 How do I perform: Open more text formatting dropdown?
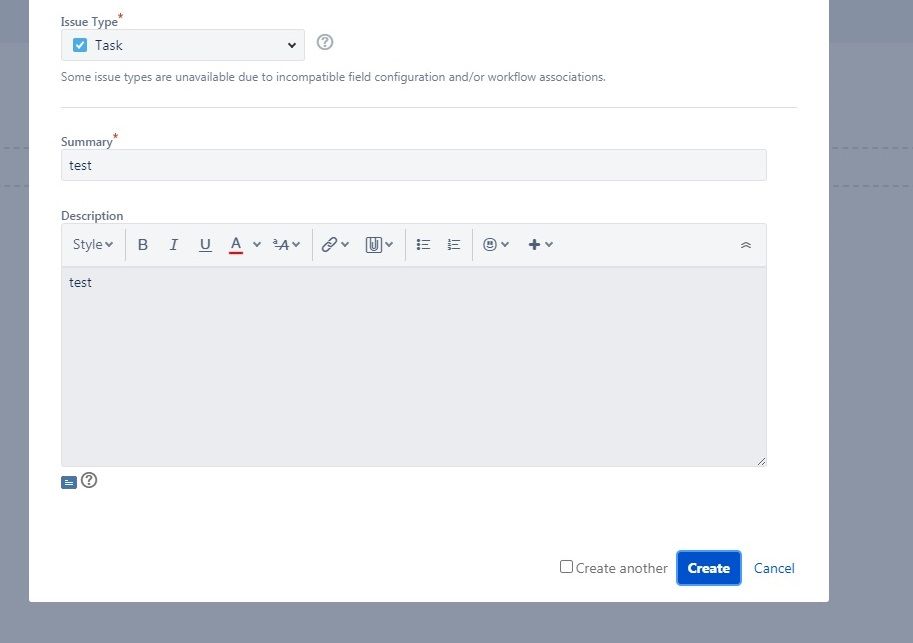point(286,245)
